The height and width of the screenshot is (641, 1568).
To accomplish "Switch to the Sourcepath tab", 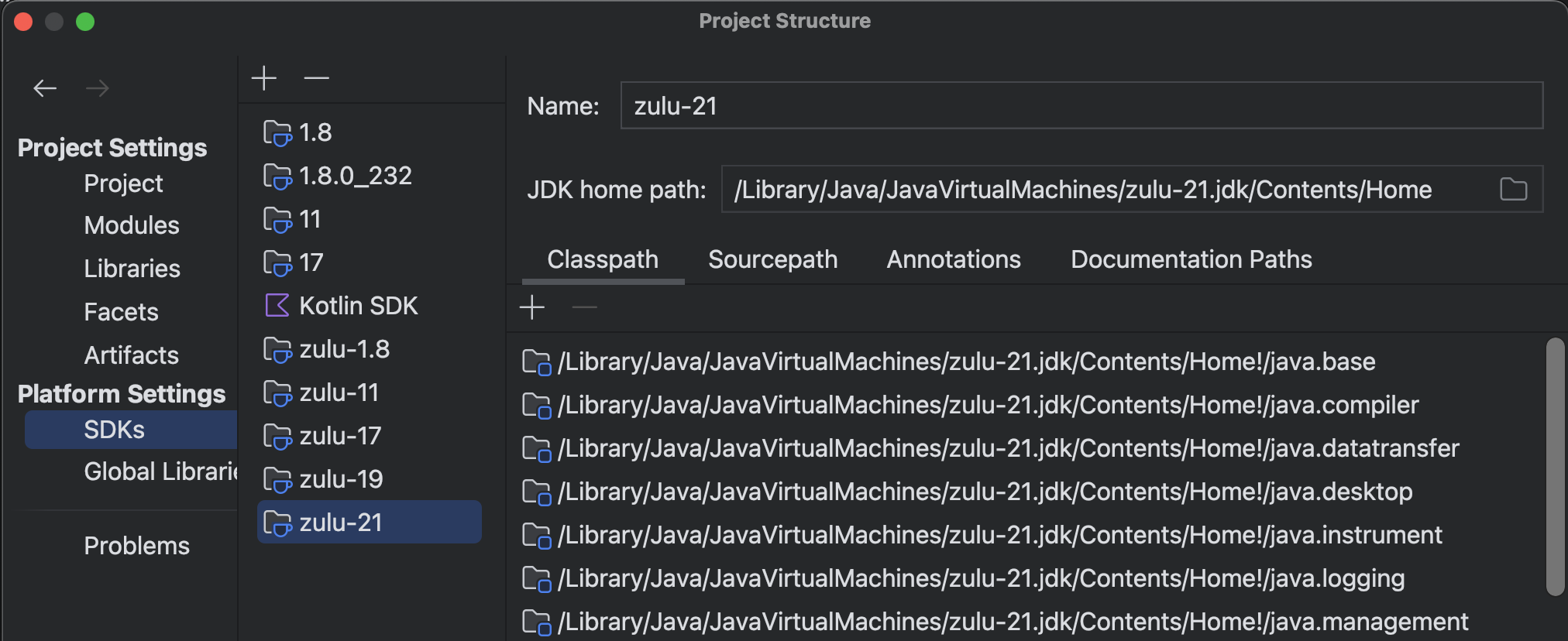I will coord(772,259).
